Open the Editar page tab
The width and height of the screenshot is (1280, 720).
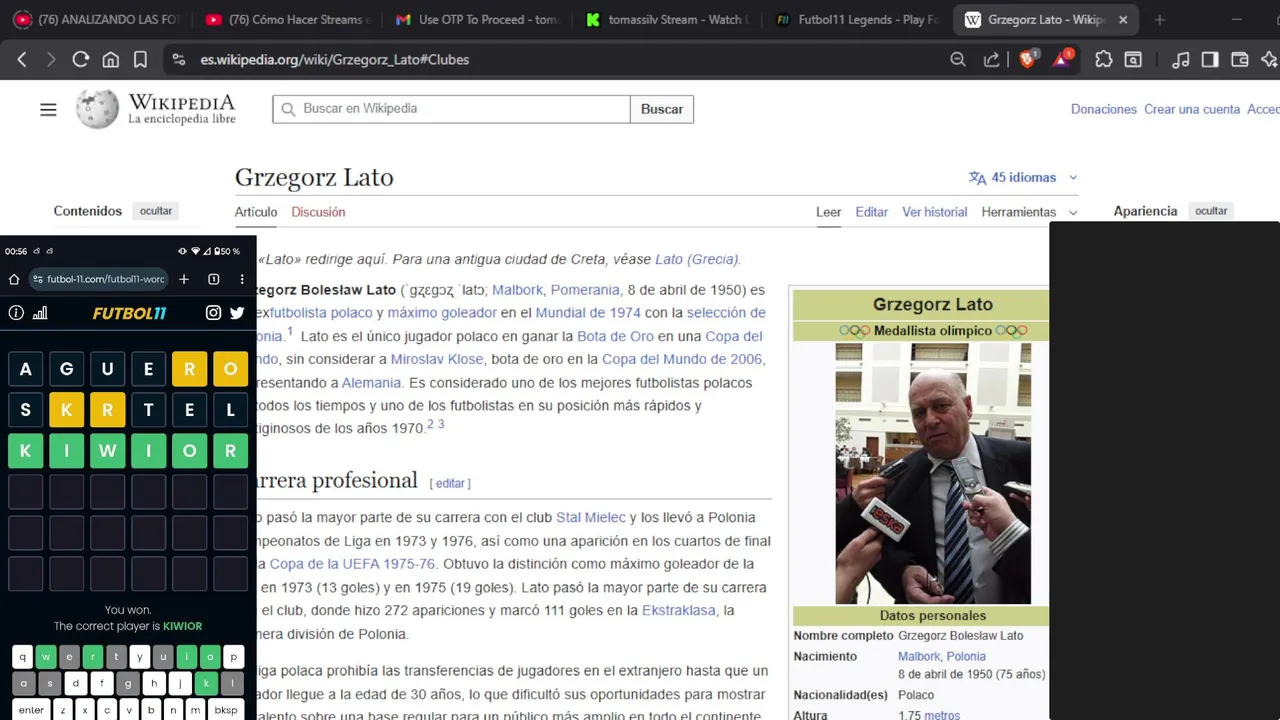[871, 212]
